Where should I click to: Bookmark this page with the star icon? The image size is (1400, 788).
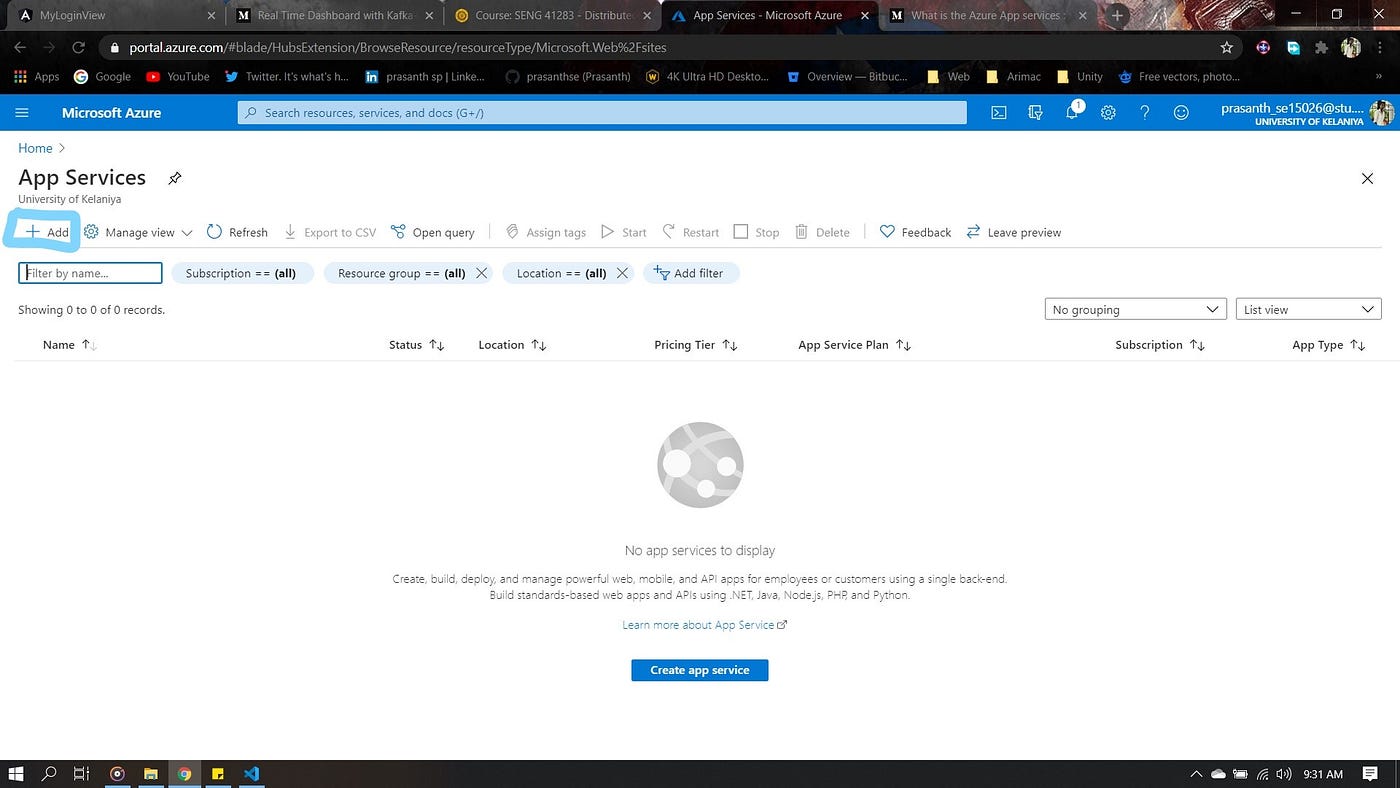pyautogui.click(x=1227, y=47)
